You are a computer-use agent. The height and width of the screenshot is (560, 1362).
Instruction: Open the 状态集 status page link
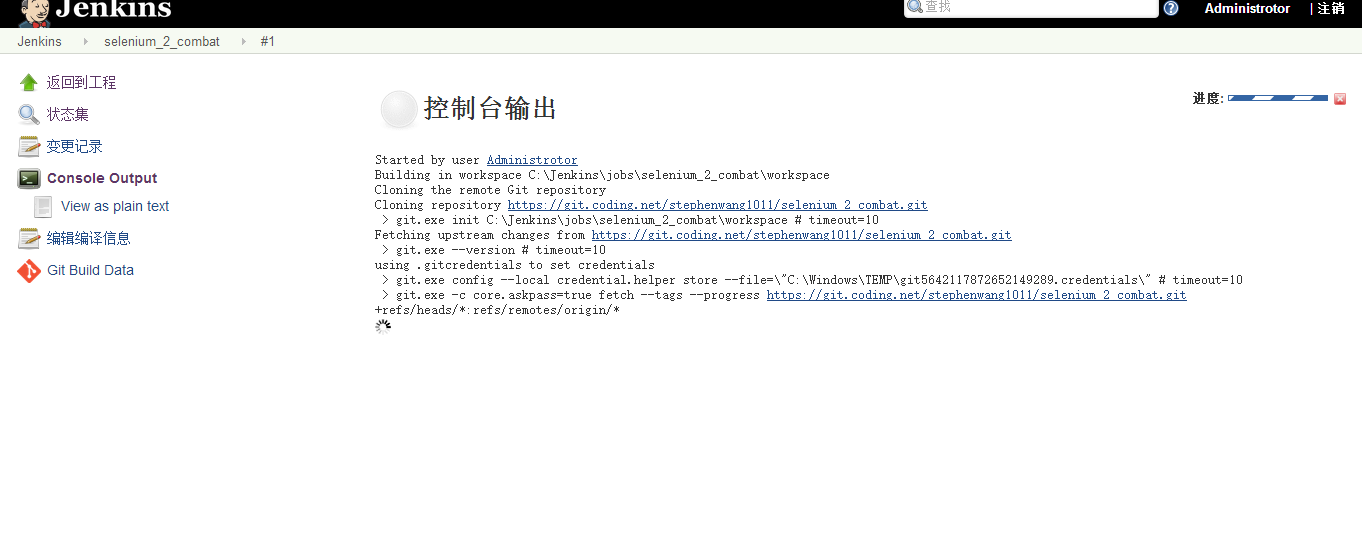click(68, 115)
